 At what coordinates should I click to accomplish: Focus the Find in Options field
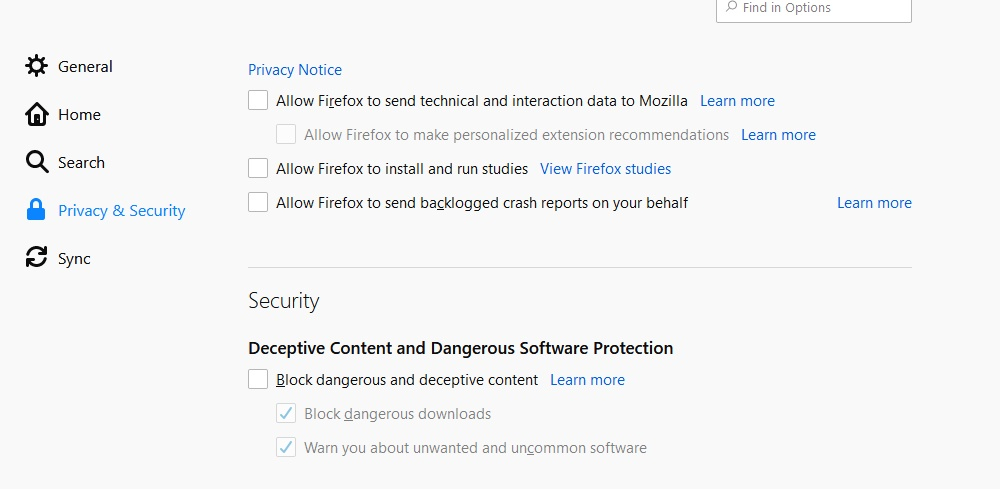tap(814, 8)
